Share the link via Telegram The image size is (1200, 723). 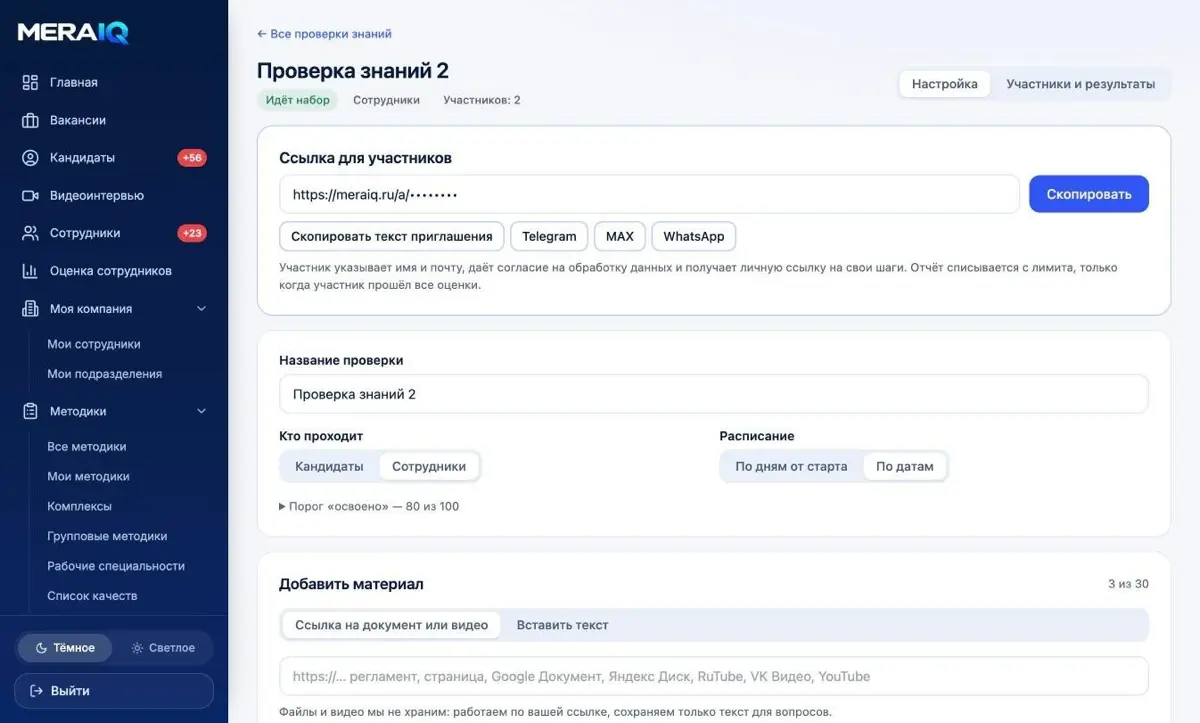(x=549, y=237)
